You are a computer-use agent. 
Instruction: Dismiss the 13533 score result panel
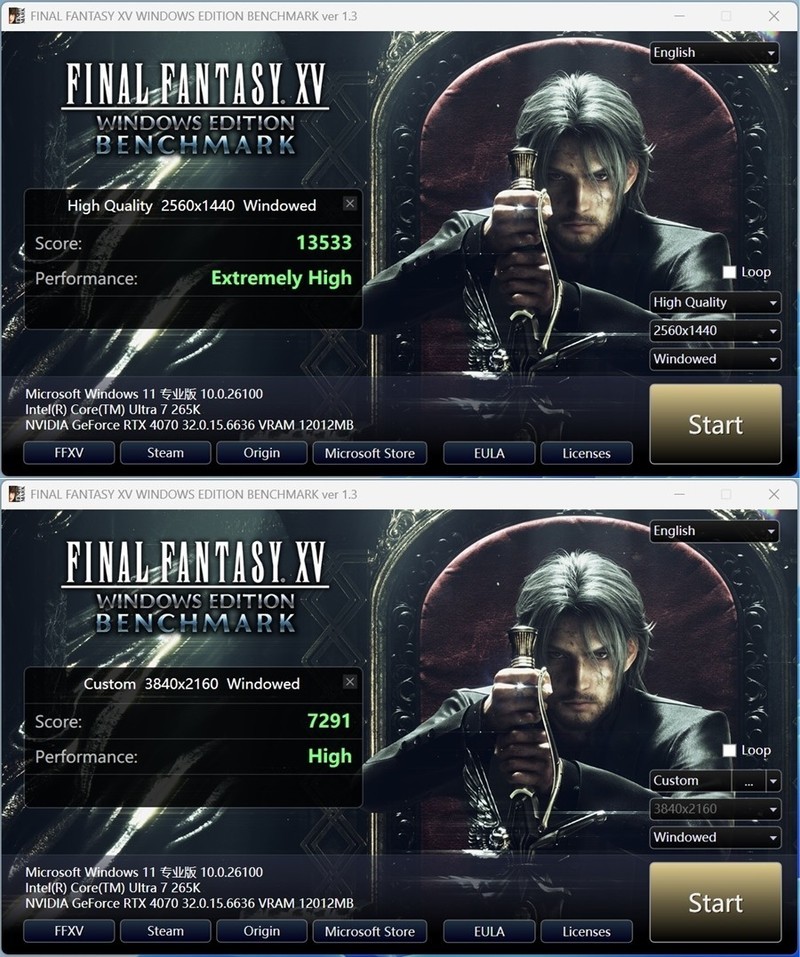pyautogui.click(x=350, y=203)
